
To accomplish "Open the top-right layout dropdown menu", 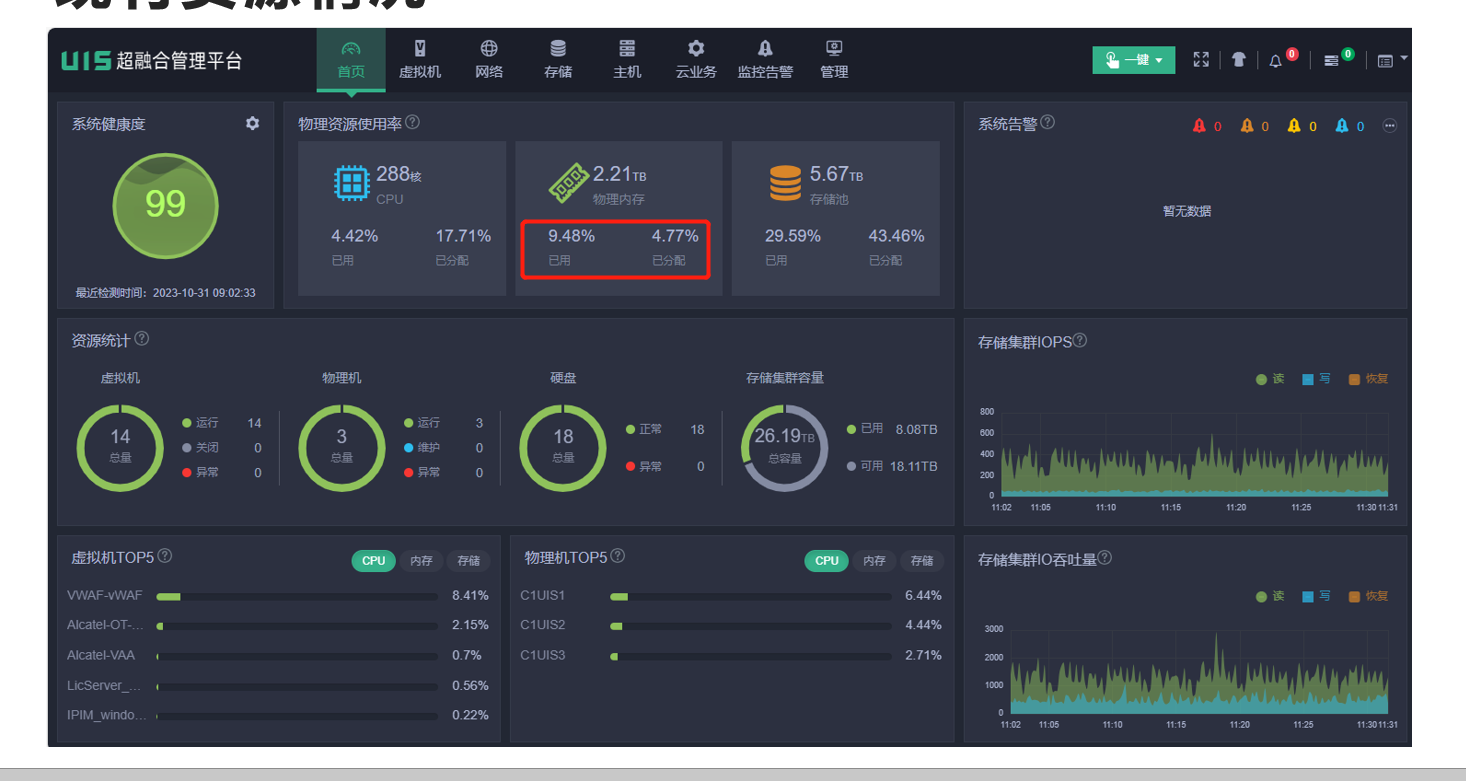I will (1391, 60).
